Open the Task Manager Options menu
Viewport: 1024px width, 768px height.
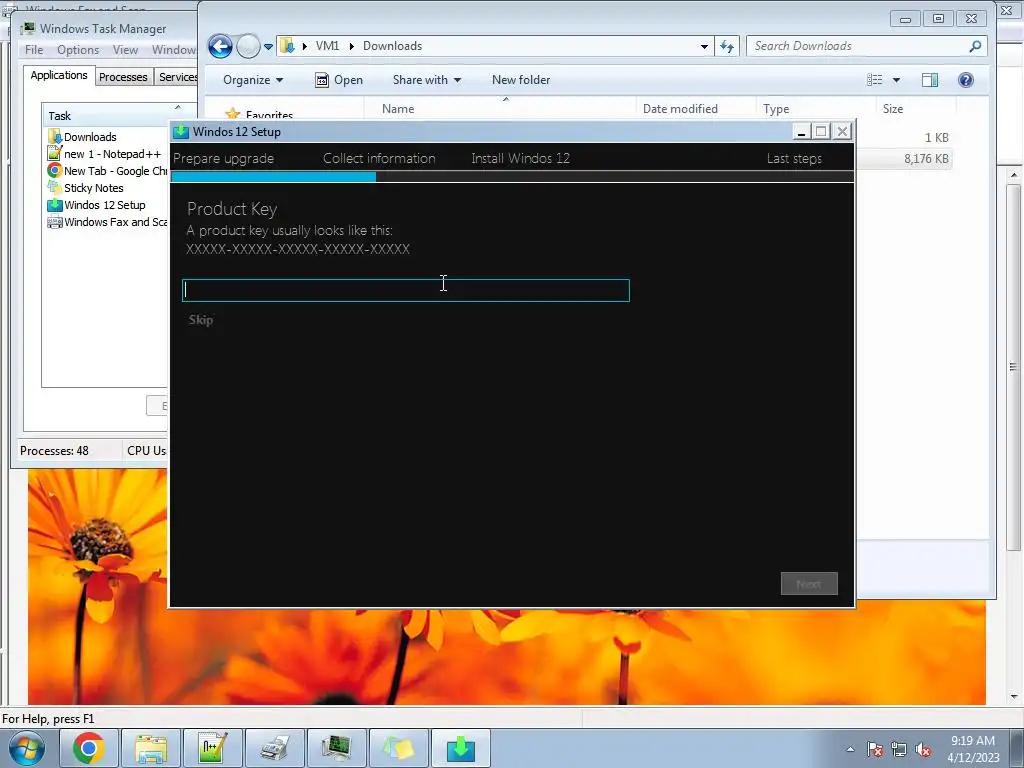click(78, 50)
